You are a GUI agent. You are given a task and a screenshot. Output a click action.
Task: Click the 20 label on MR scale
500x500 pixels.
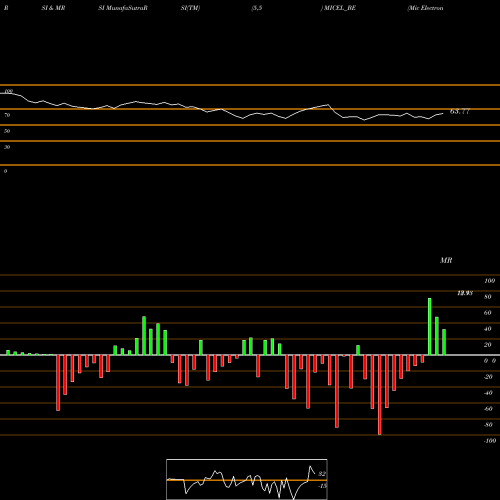coord(488,345)
